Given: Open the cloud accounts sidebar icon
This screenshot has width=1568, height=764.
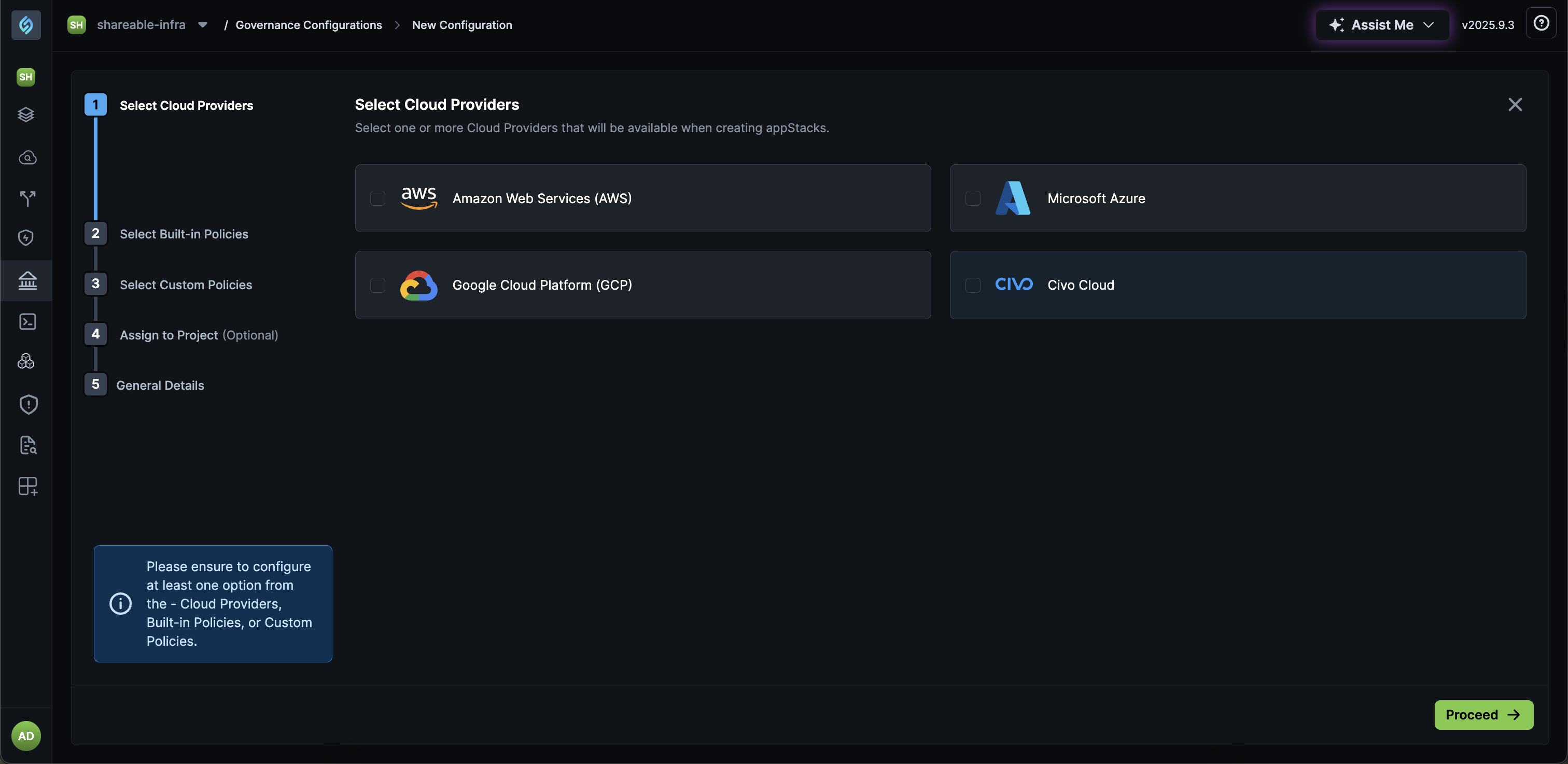Looking at the screenshot, I should 27,158.
